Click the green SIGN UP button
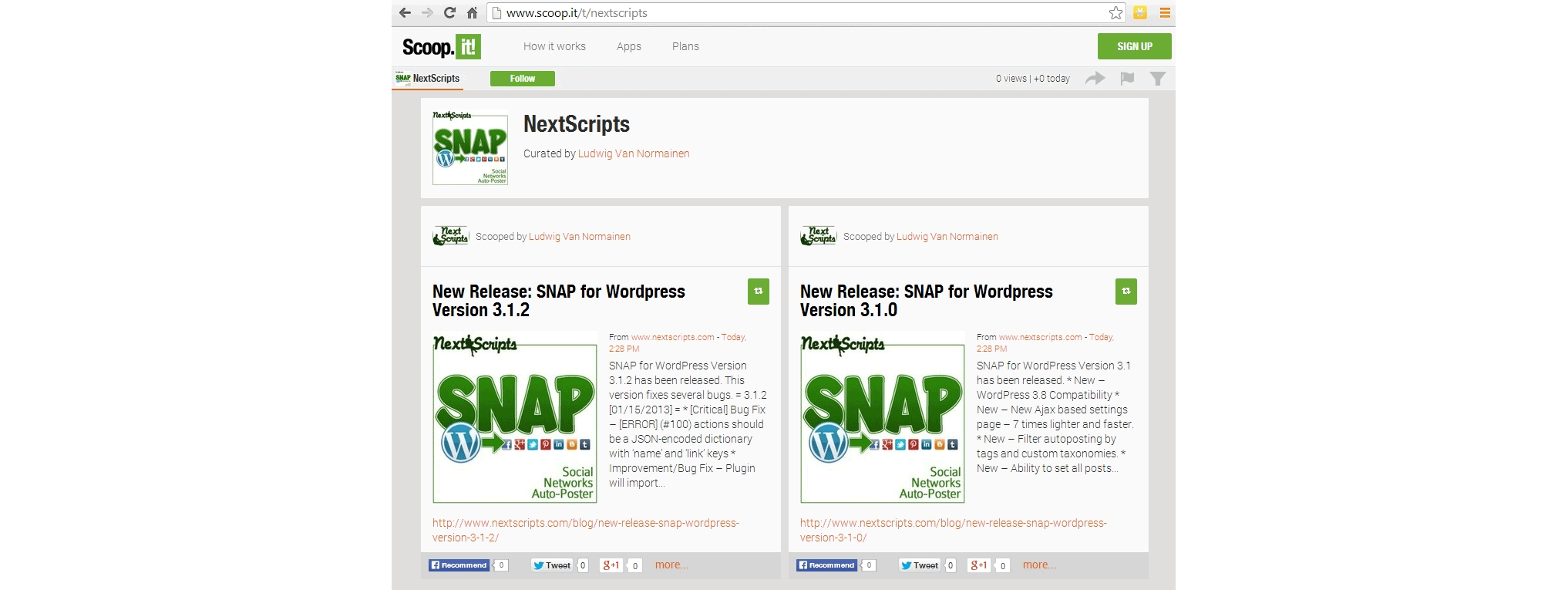 point(1135,46)
